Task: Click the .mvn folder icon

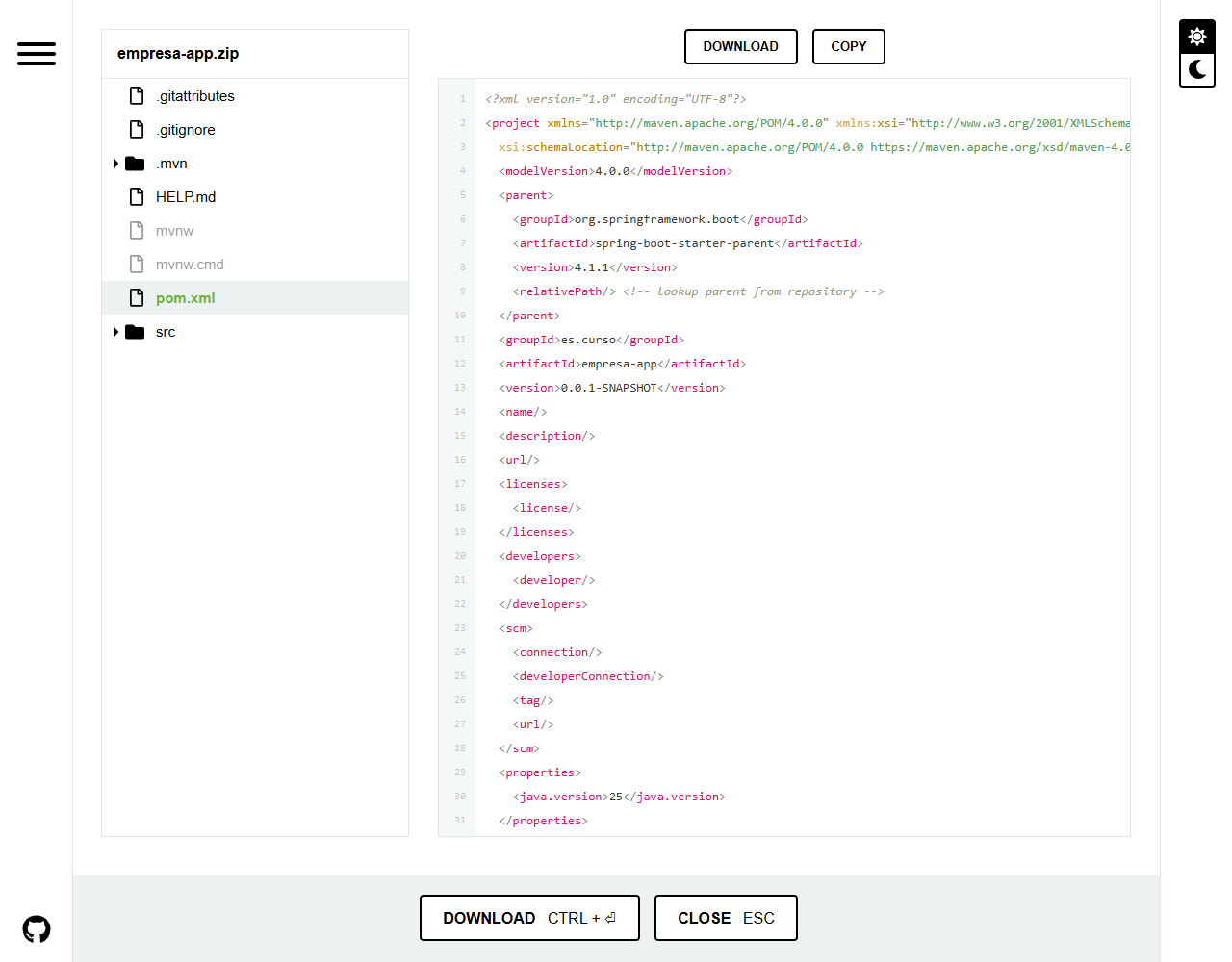Action: point(135,164)
